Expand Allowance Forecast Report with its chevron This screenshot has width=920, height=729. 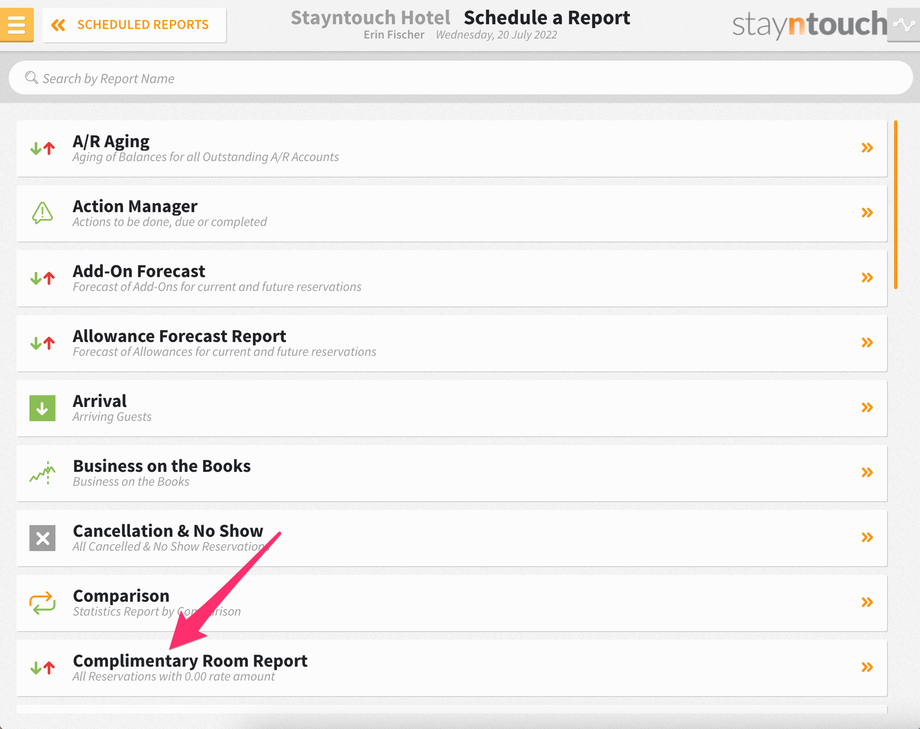pos(867,343)
